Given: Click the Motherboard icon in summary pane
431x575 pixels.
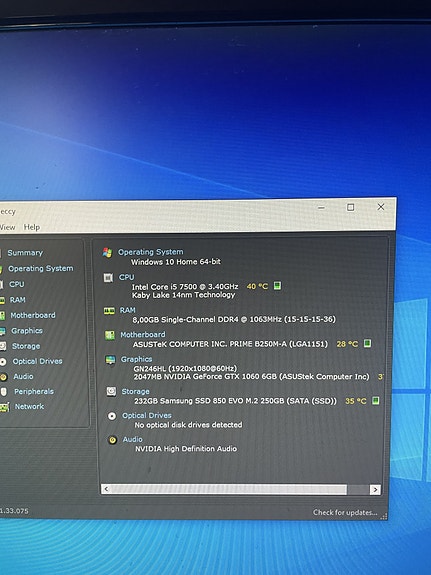Looking at the screenshot, I should (110, 335).
